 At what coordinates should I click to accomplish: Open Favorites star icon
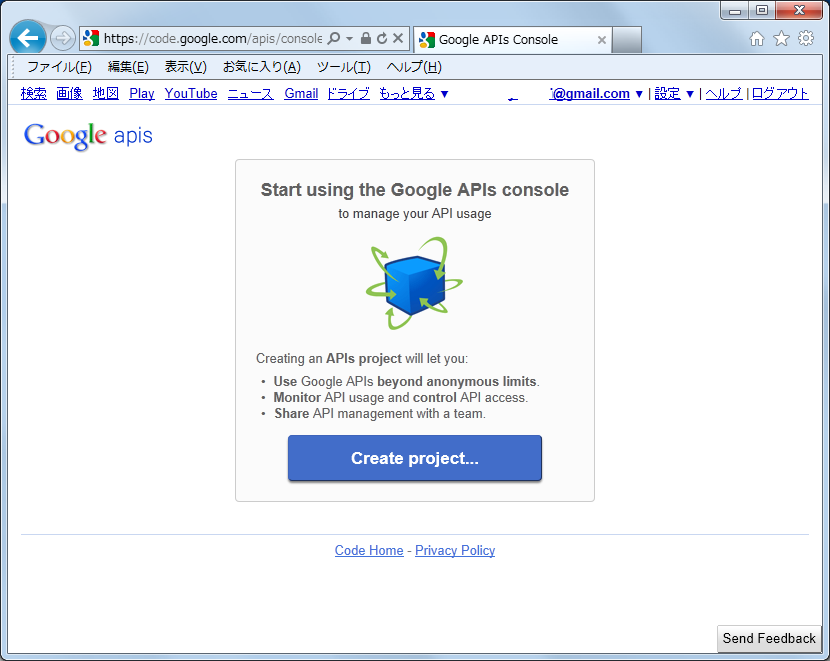pos(781,39)
